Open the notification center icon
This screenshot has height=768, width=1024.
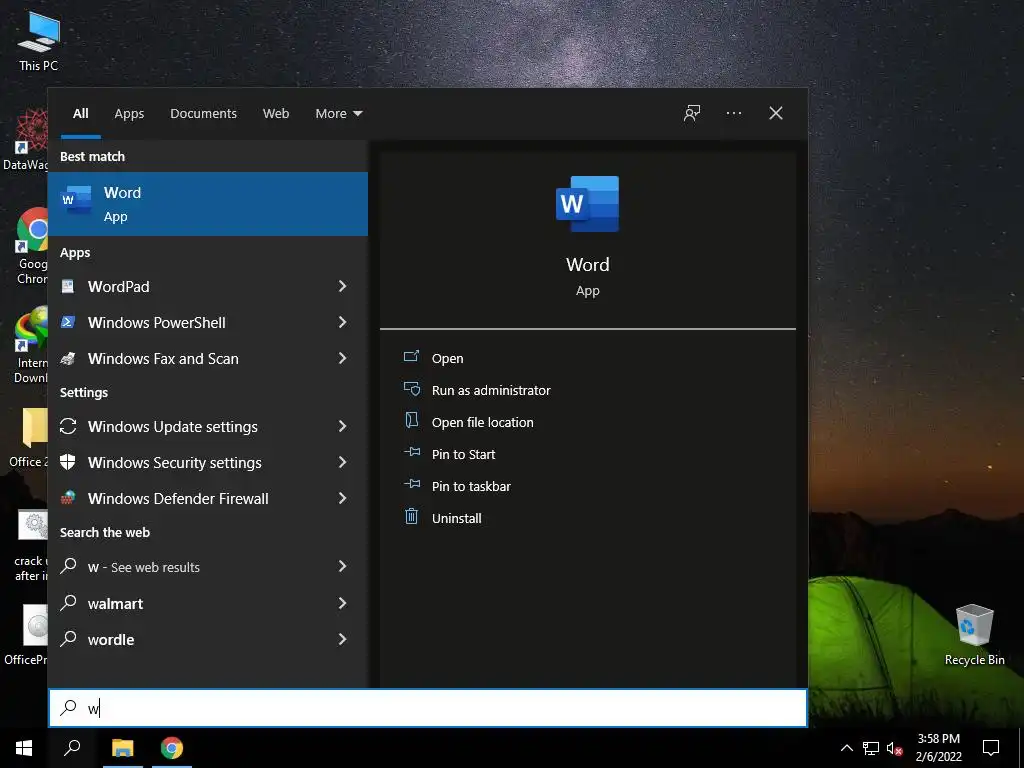pos(991,748)
